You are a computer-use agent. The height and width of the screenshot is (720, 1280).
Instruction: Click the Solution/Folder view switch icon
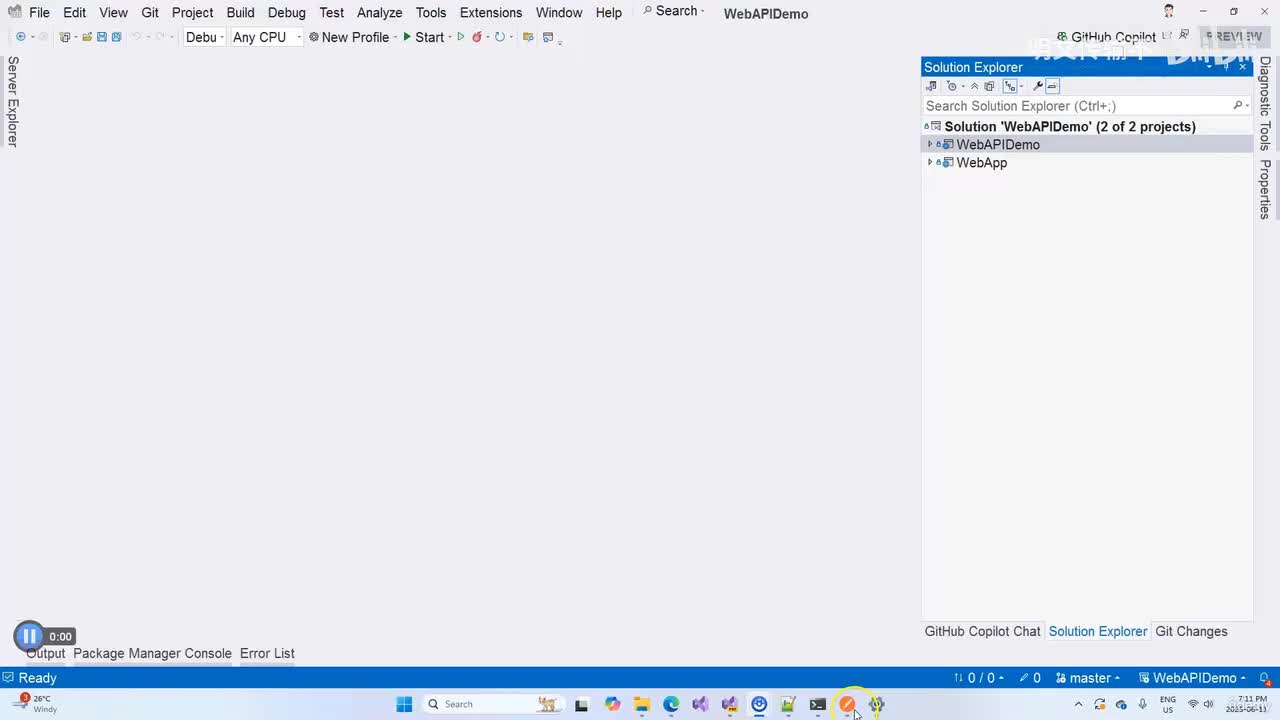(x=931, y=86)
